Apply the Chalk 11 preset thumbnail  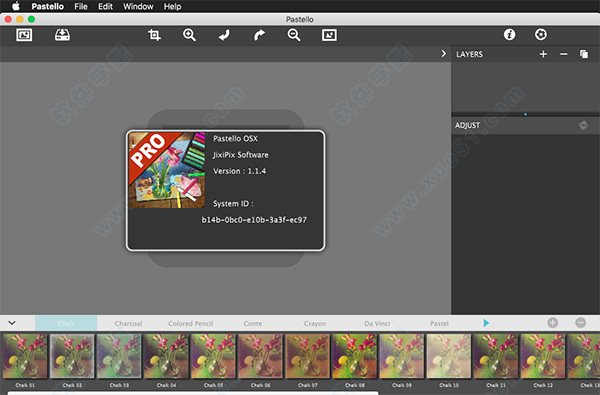pos(496,356)
